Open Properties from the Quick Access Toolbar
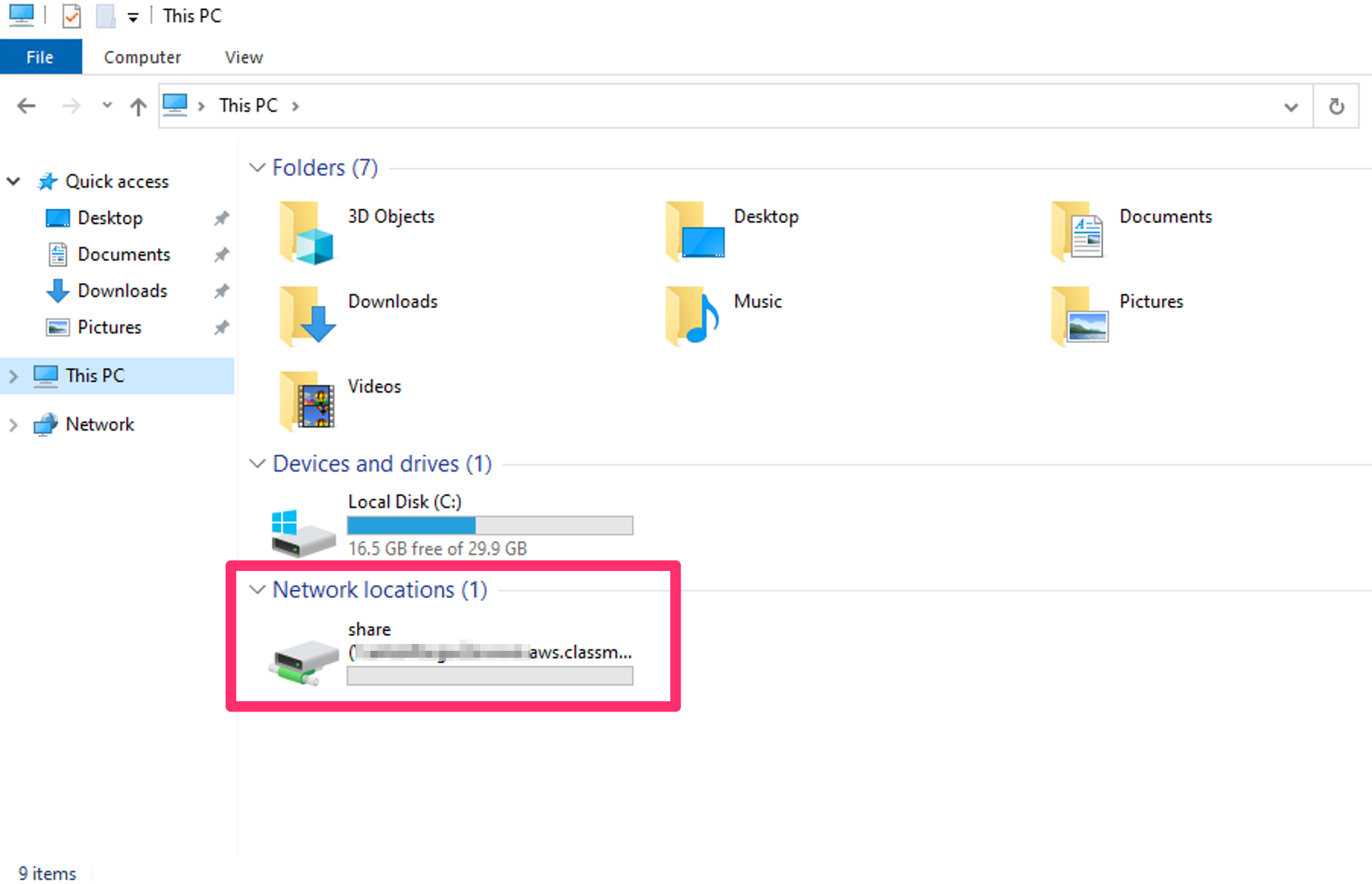Screen dimensions: 1372x884 [x=71, y=16]
